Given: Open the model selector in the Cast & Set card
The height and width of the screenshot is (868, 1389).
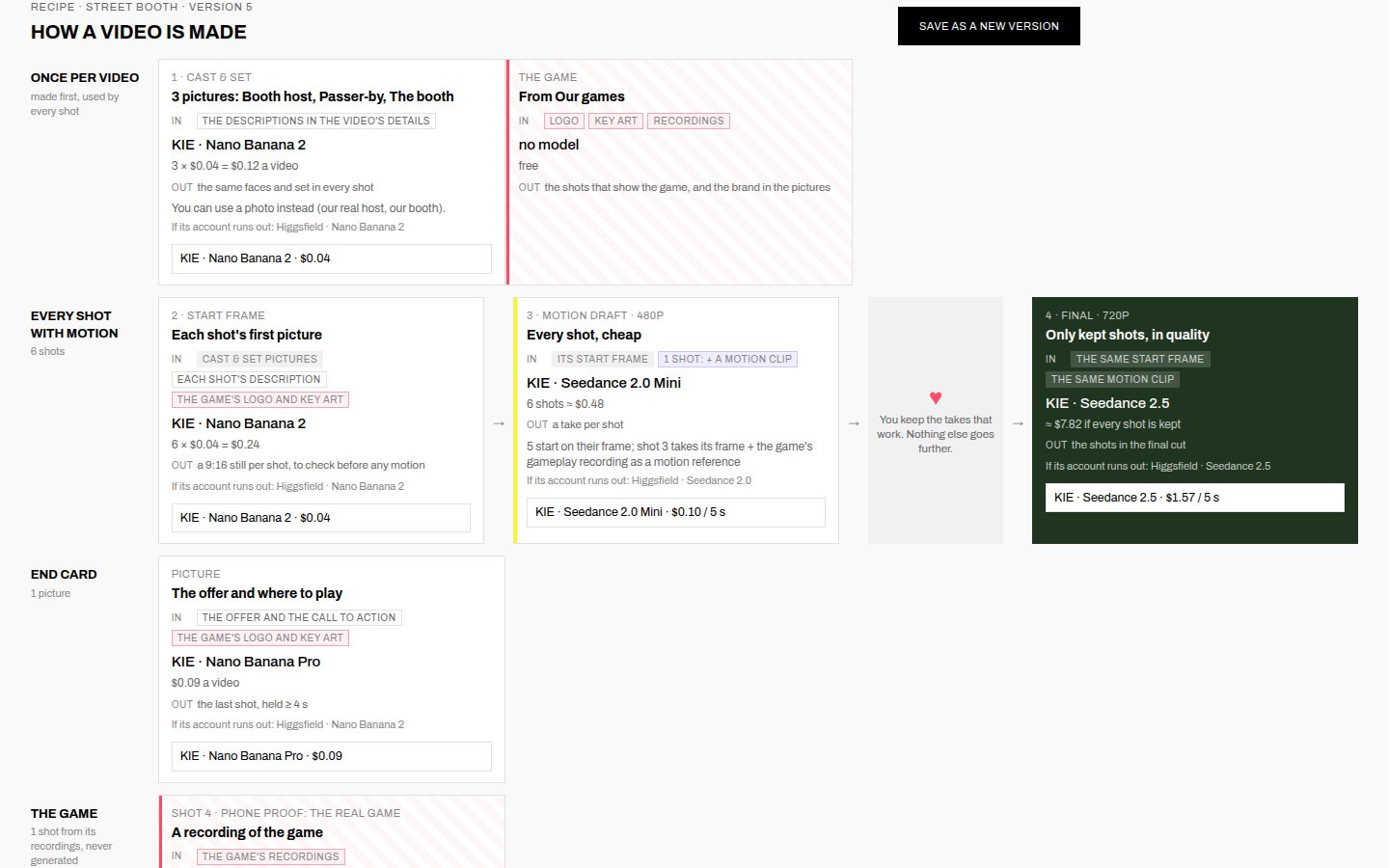Looking at the screenshot, I should click(x=332, y=258).
